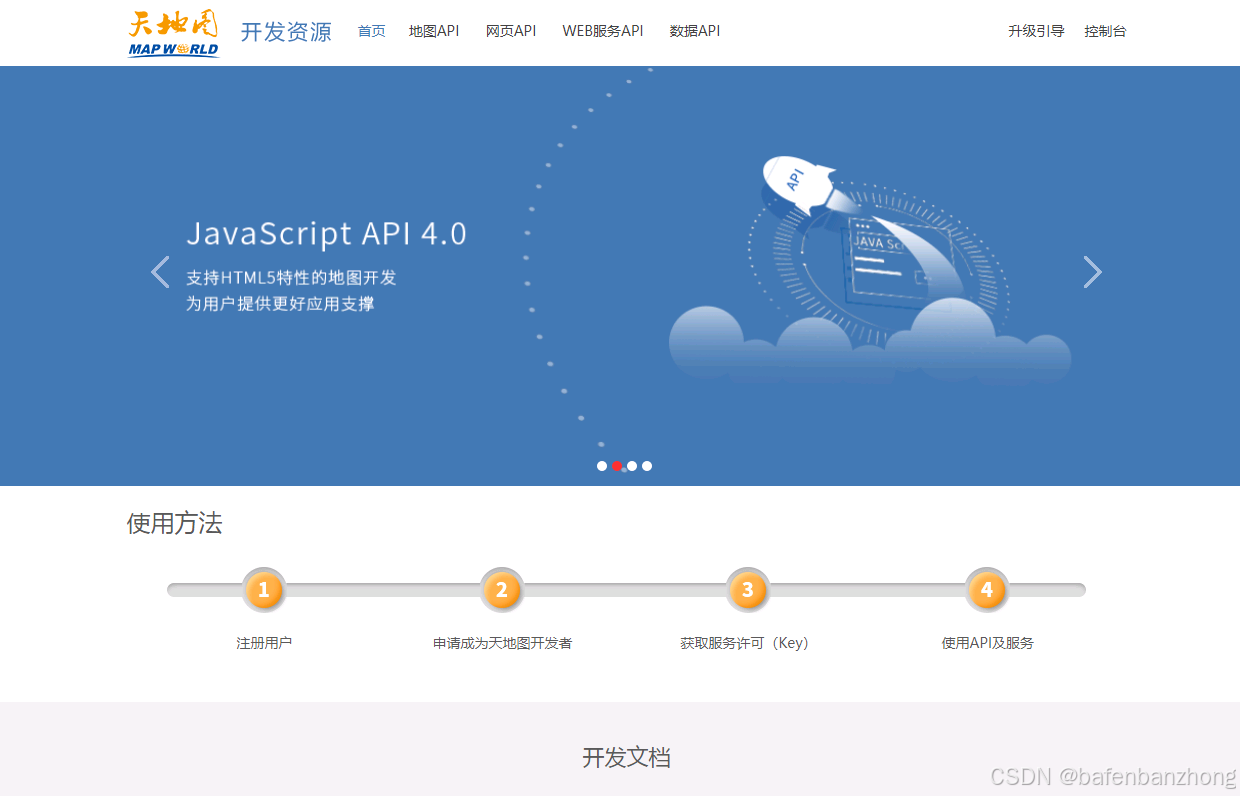Open the 首页 navigation item
This screenshot has height=796, width=1240.
(372, 31)
